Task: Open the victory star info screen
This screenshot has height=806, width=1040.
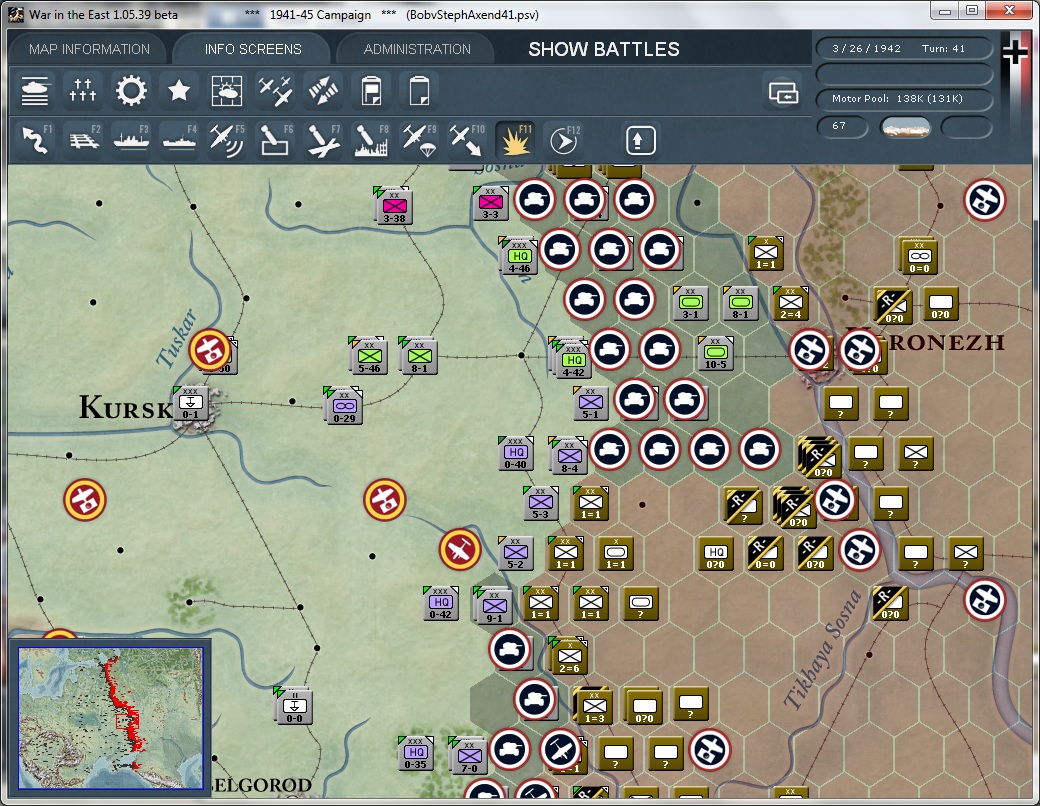Action: (178, 91)
